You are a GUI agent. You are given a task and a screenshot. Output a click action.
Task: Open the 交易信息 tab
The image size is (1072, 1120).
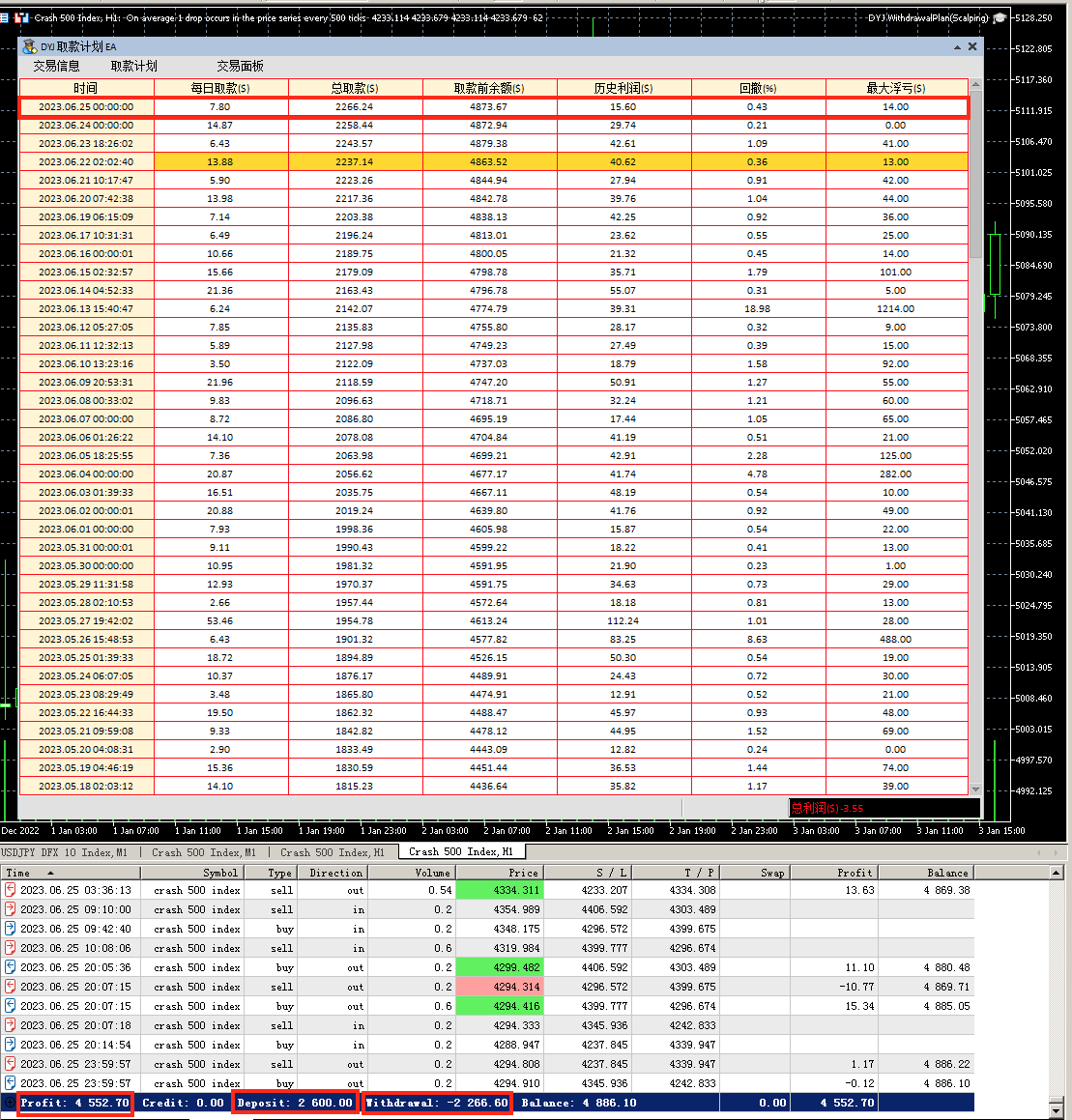[x=56, y=67]
